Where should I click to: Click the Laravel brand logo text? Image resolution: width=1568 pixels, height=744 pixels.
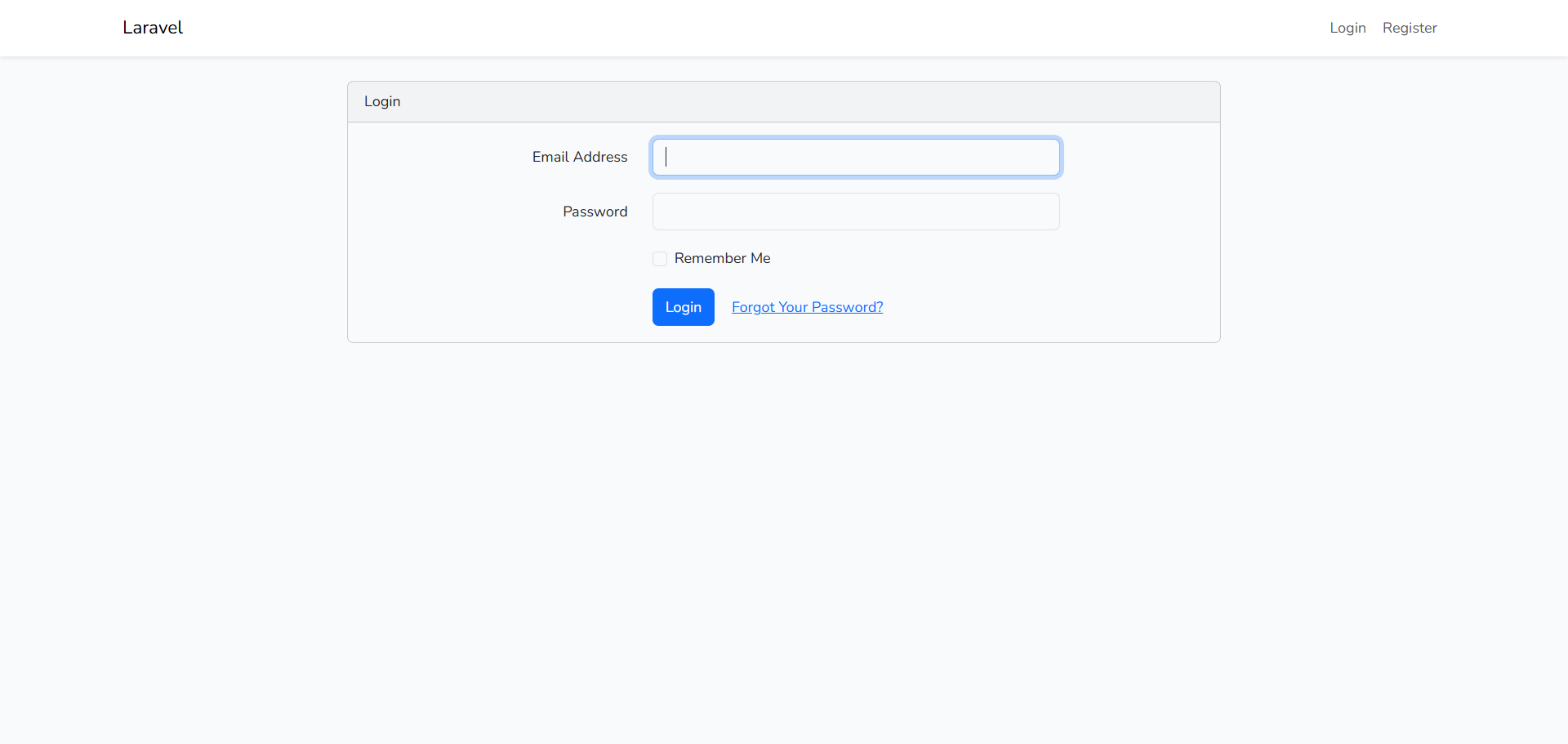153,28
